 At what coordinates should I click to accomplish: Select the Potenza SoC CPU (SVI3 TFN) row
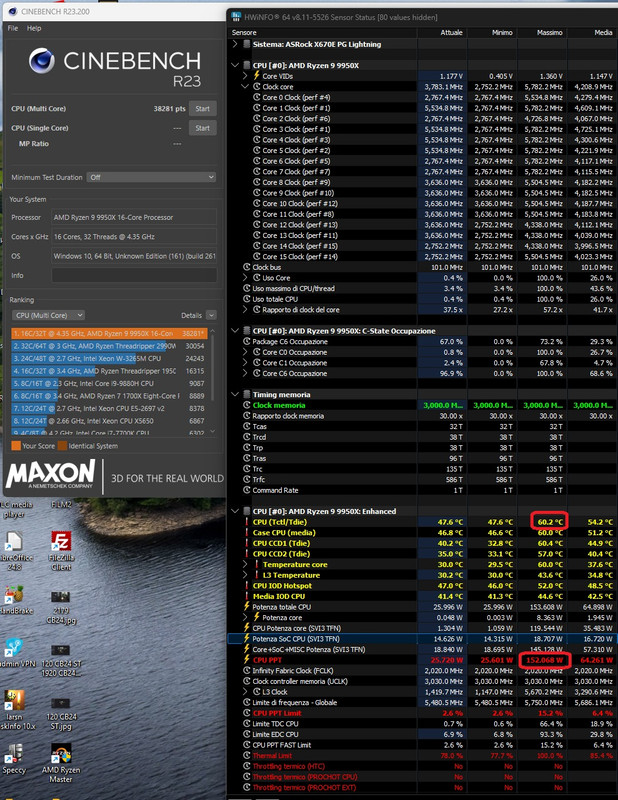coord(423,639)
